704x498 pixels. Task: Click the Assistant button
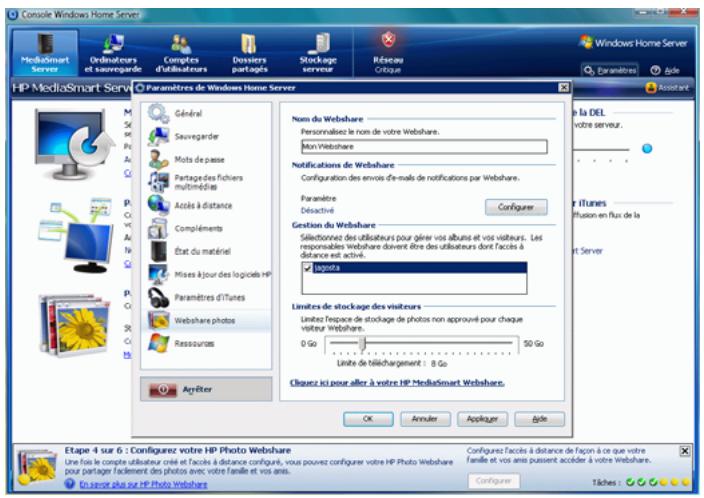pyautogui.click(x=667, y=88)
